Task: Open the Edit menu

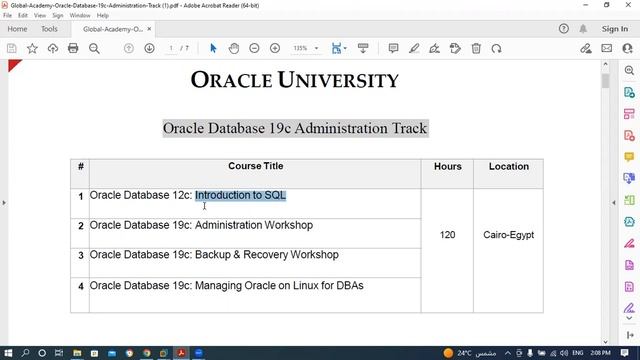Action: tap(23, 16)
